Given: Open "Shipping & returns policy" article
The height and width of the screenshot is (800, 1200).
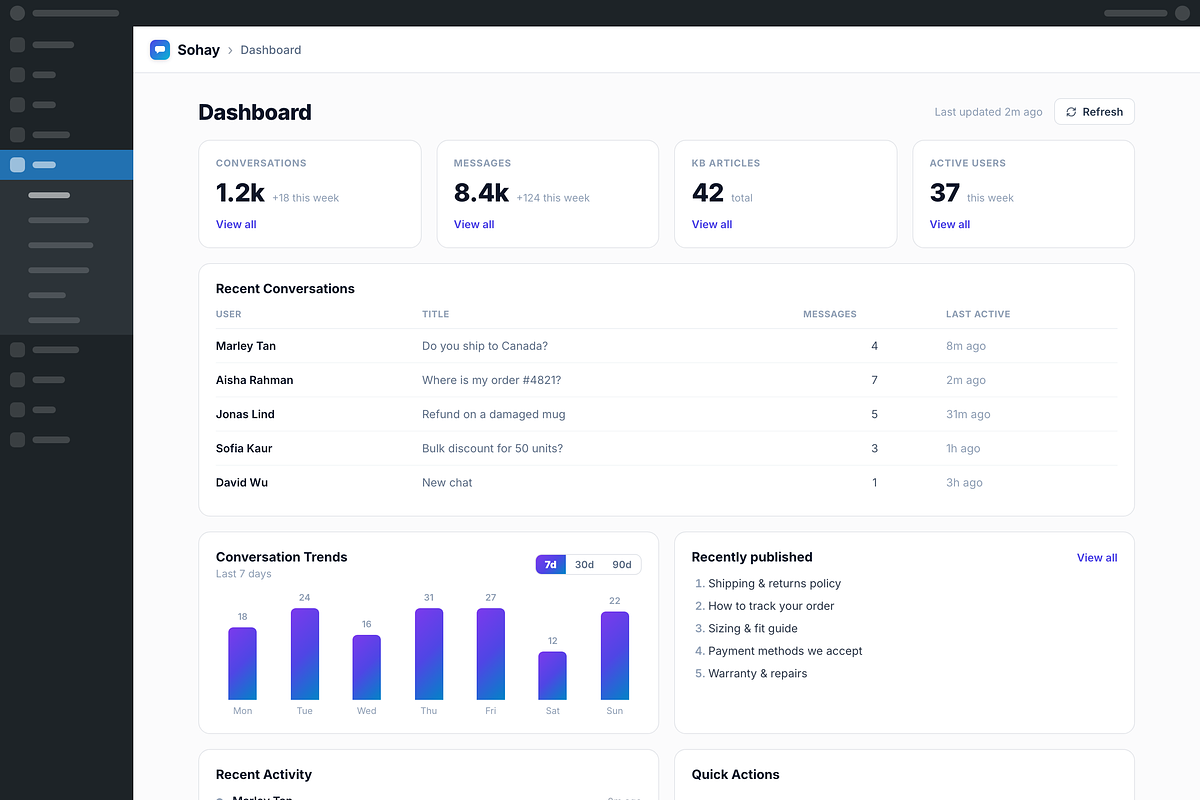Looking at the screenshot, I should (775, 583).
